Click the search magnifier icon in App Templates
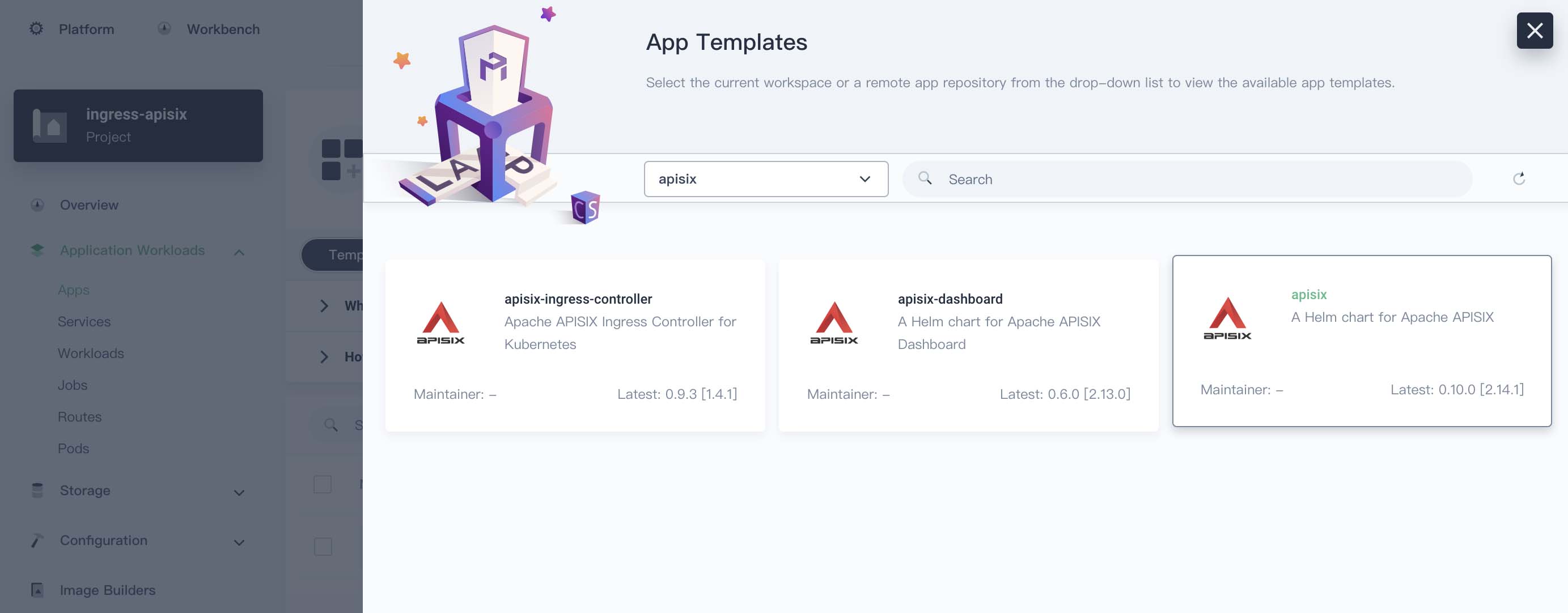Viewport: 1568px width, 613px height. pos(925,178)
